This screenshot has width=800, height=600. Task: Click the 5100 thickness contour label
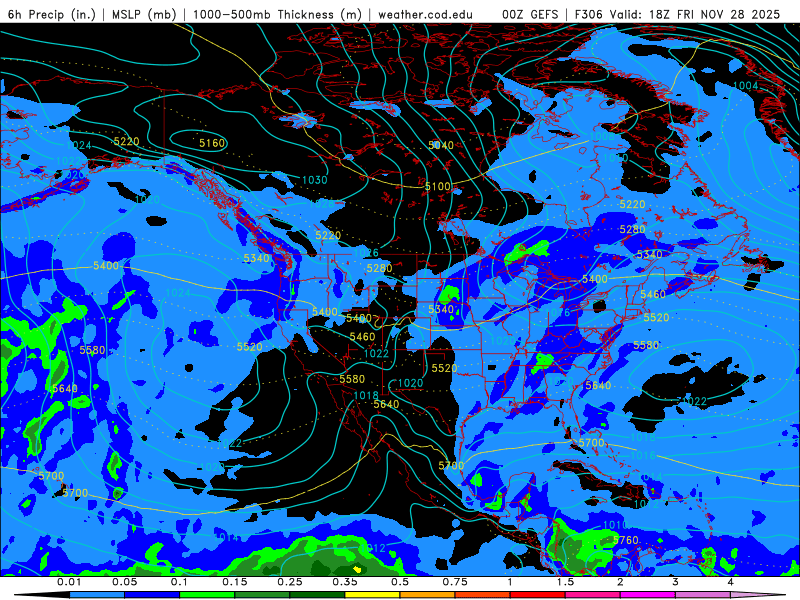(438, 186)
